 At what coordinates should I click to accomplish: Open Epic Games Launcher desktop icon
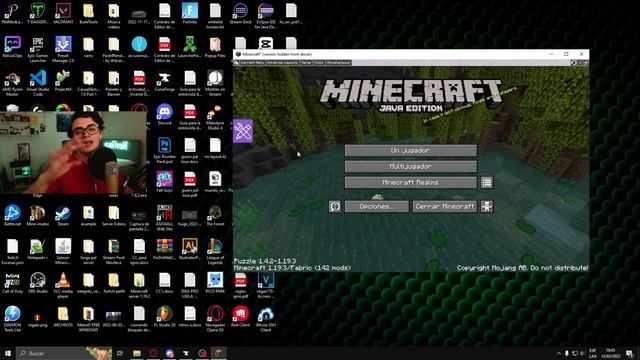tap(38, 49)
